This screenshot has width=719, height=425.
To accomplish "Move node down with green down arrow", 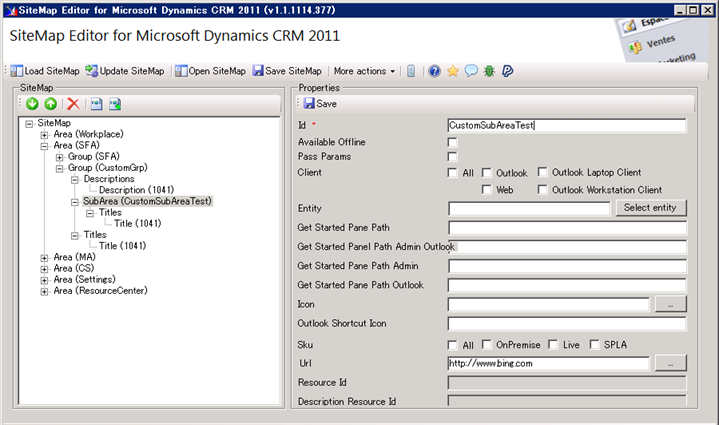I will tap(32, 104).
